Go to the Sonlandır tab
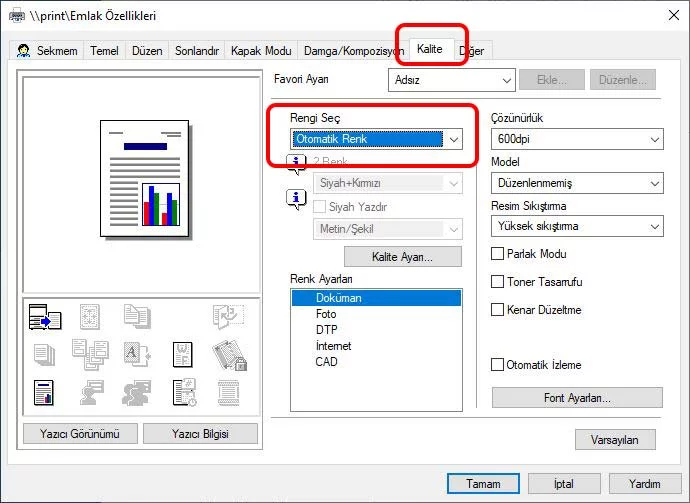The height and width of the screenshot is (503, 690). 197,51
